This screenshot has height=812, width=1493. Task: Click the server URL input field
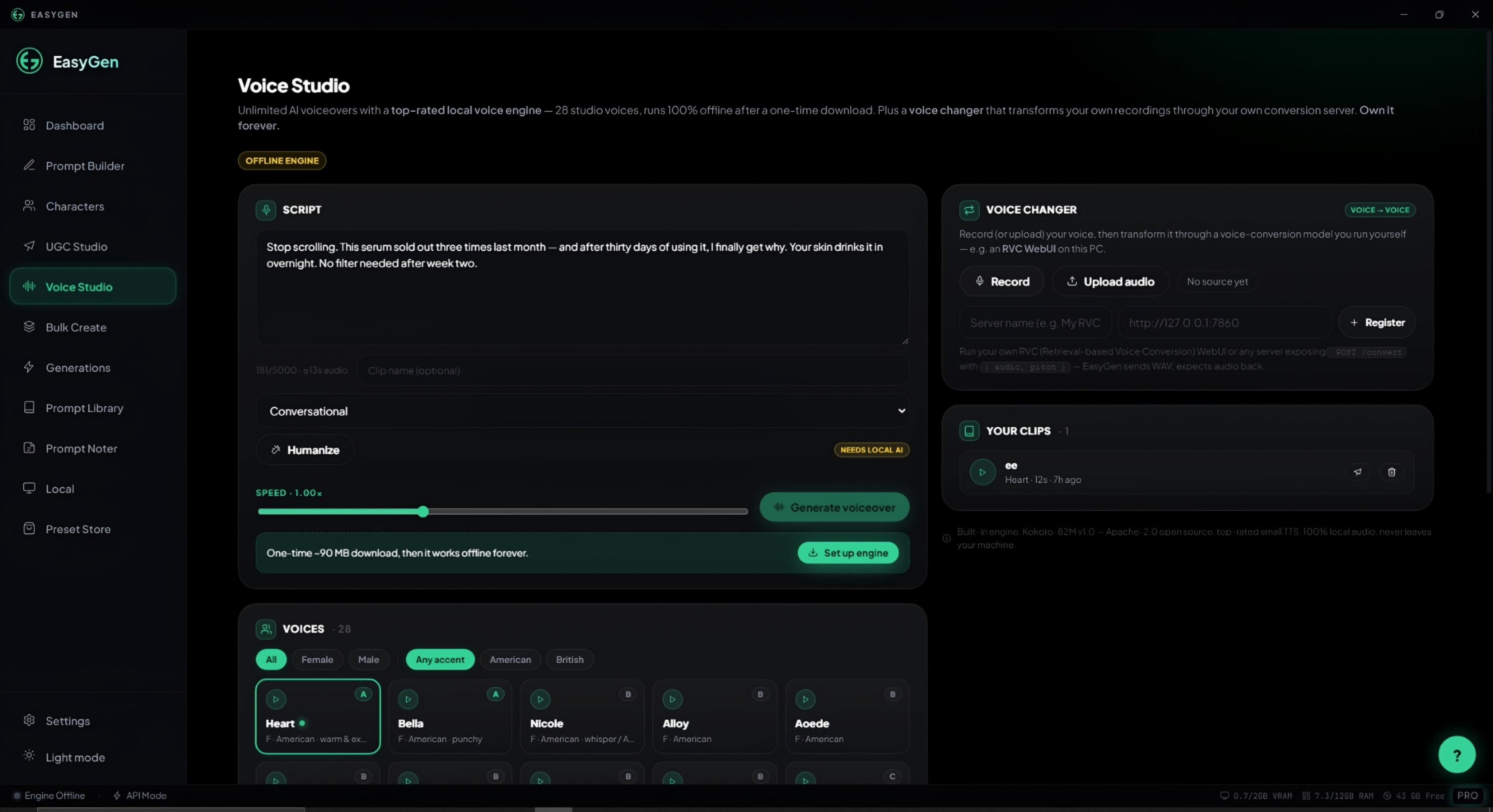point(1225,322)
